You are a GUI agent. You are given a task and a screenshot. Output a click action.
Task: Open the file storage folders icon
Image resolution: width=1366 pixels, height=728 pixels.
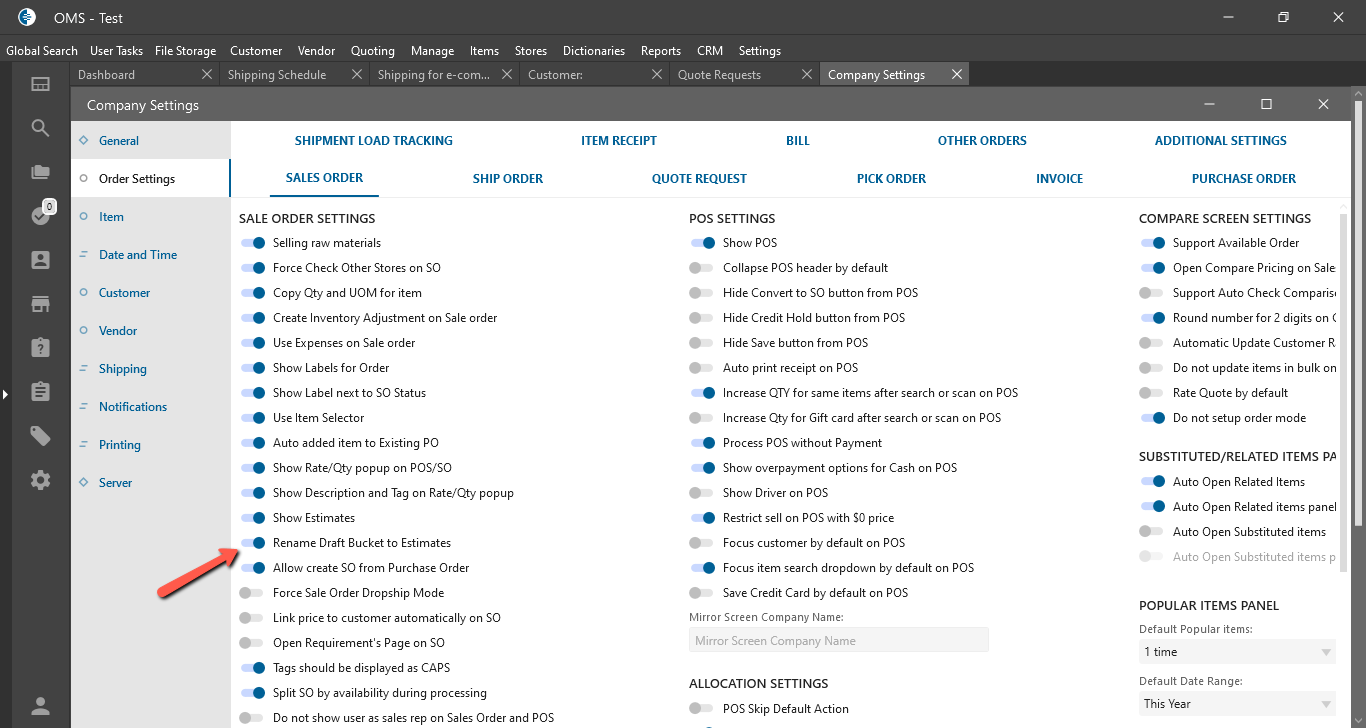coord(40,172)
